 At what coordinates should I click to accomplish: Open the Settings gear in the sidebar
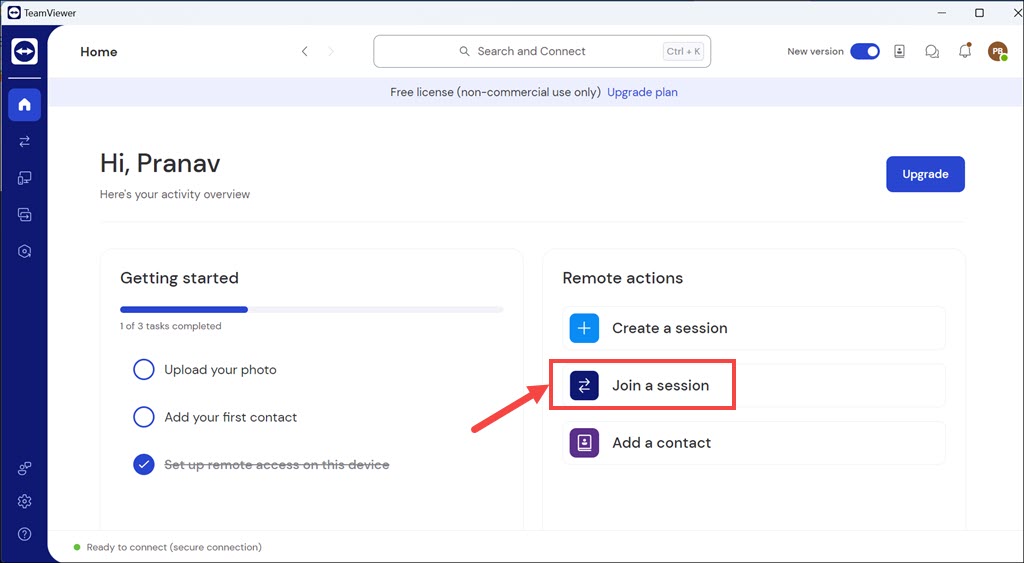(24, 501)
